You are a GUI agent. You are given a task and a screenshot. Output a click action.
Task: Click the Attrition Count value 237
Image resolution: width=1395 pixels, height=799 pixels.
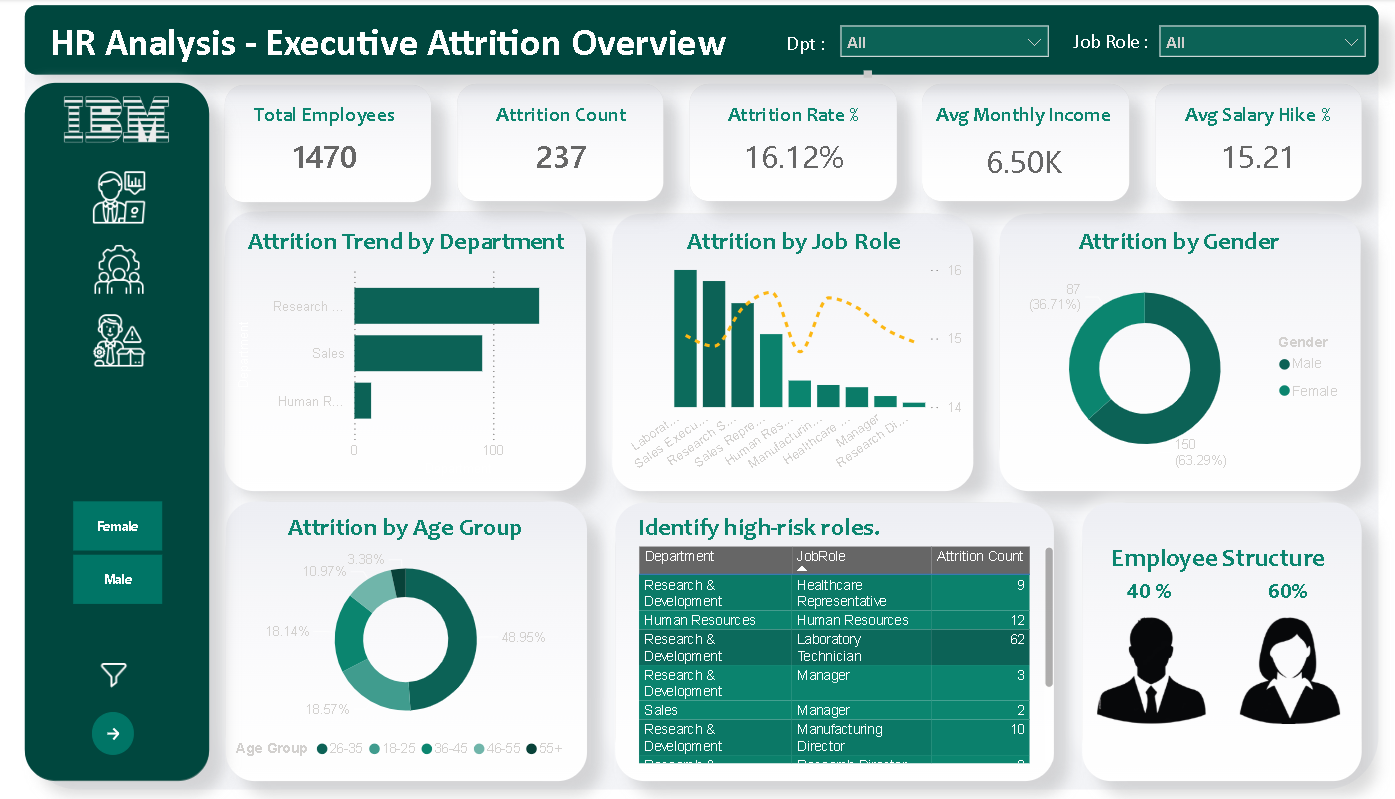[560, 157]
